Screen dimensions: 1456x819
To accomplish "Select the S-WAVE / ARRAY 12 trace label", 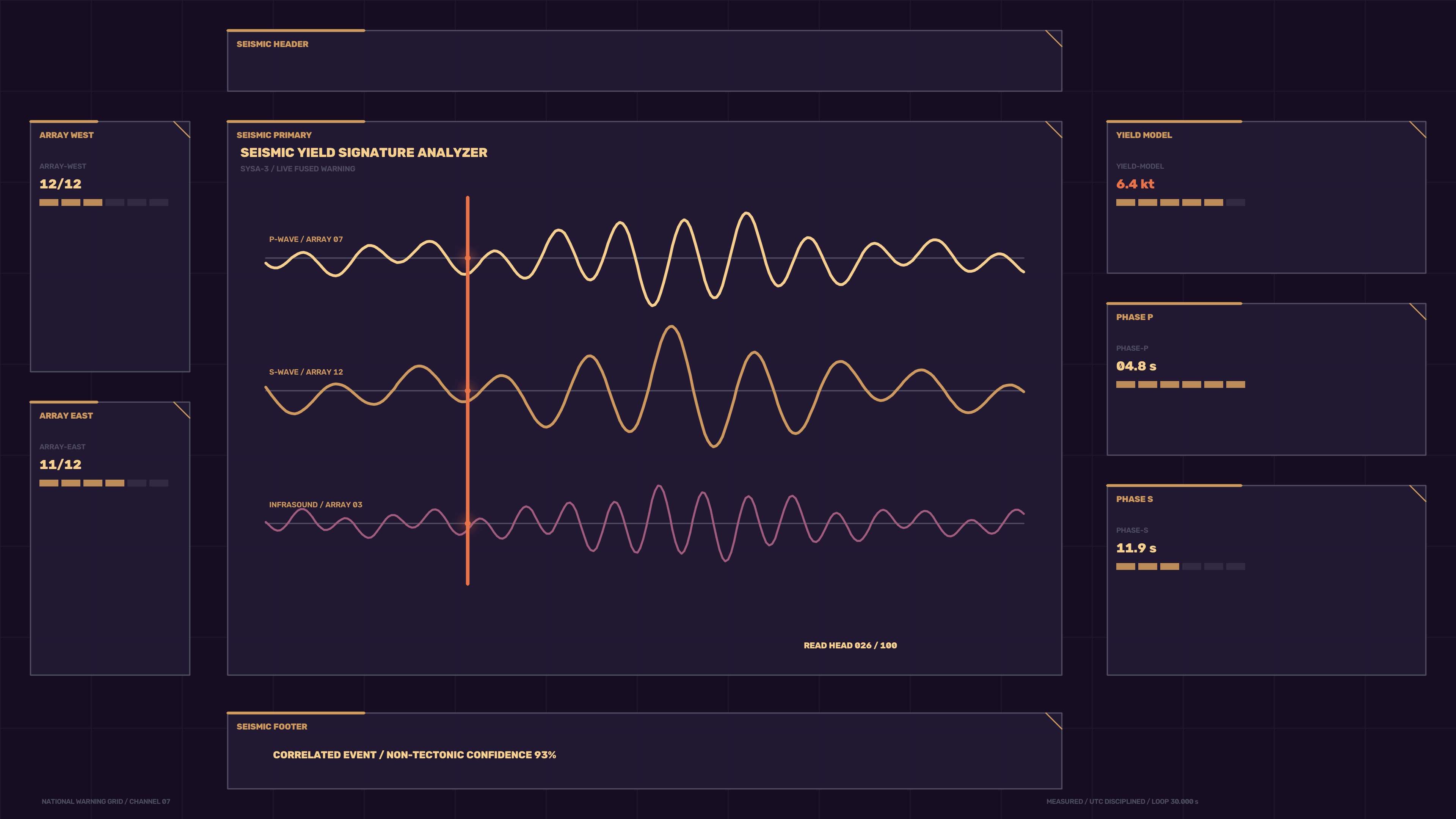I will [x=306, y=372].
